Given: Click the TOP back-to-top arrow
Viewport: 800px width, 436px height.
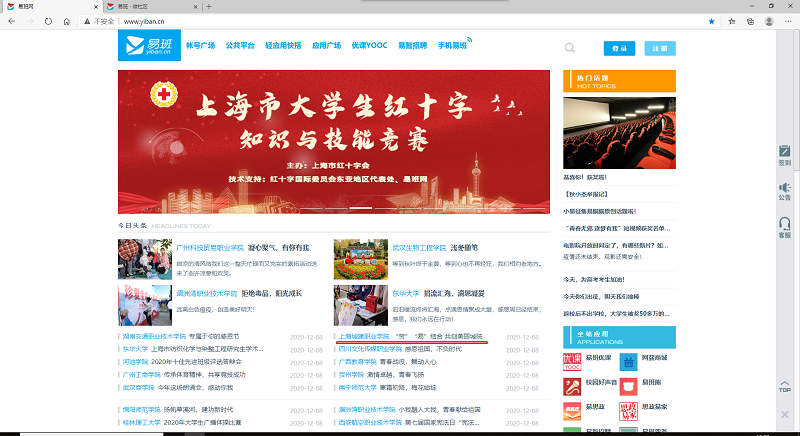Looking at the screenshot, I should tap(784, 387).
